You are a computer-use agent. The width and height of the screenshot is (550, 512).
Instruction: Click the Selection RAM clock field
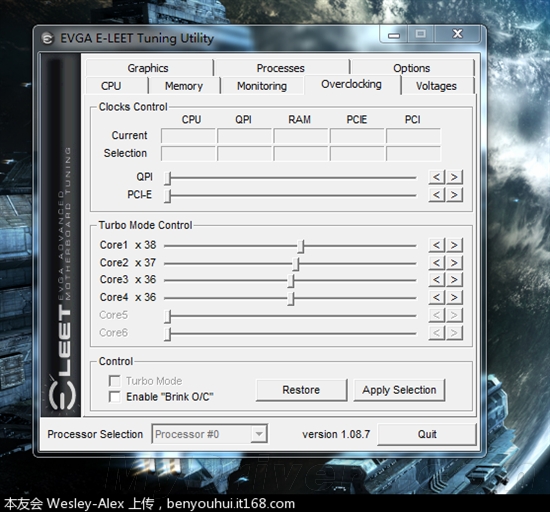tap(301, 154)
